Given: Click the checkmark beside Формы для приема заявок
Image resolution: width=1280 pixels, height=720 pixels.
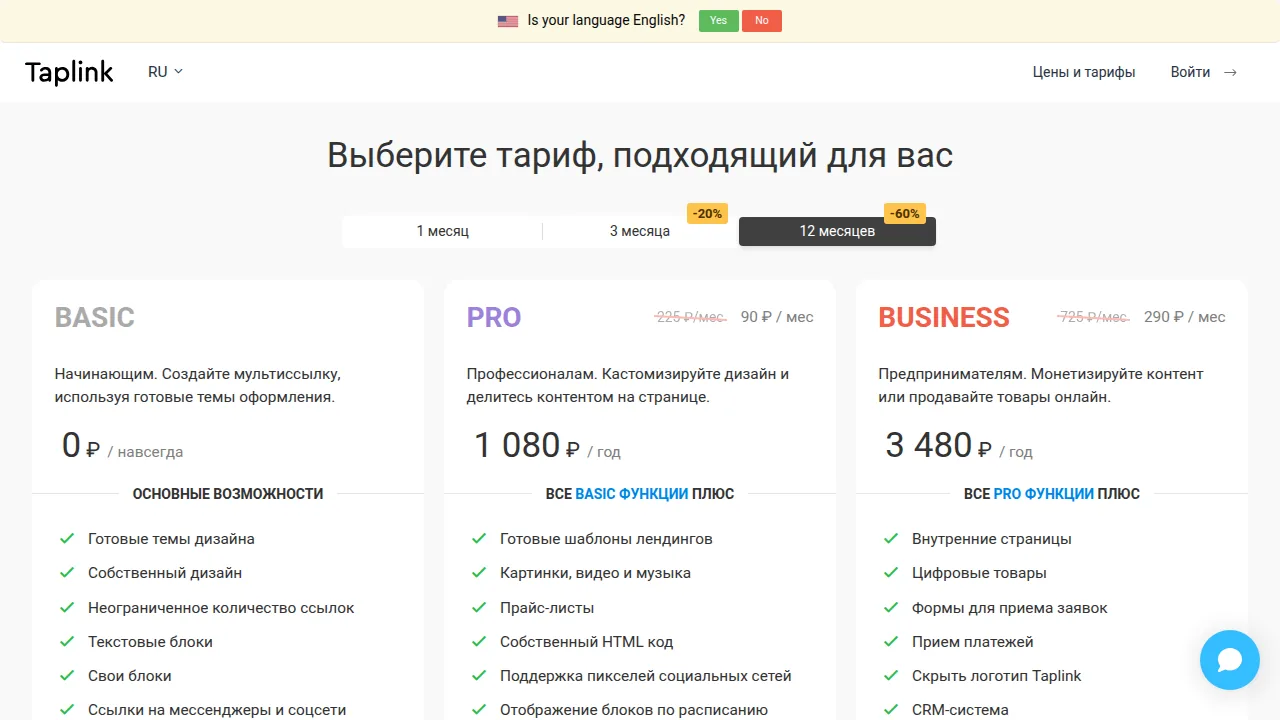Looking at the screenshot, I should [x=891, y=607].
